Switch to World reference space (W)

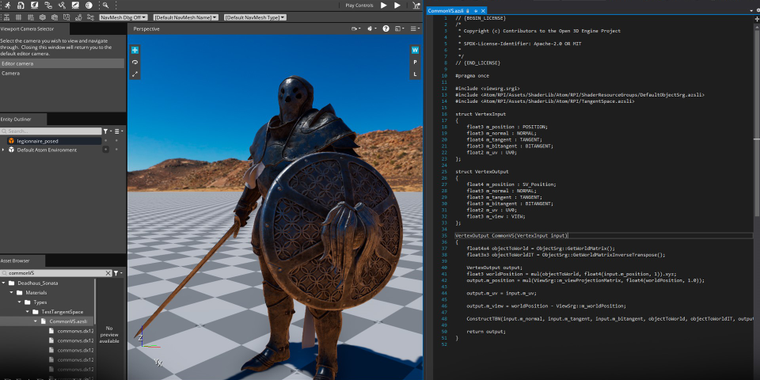pos(415,50)
